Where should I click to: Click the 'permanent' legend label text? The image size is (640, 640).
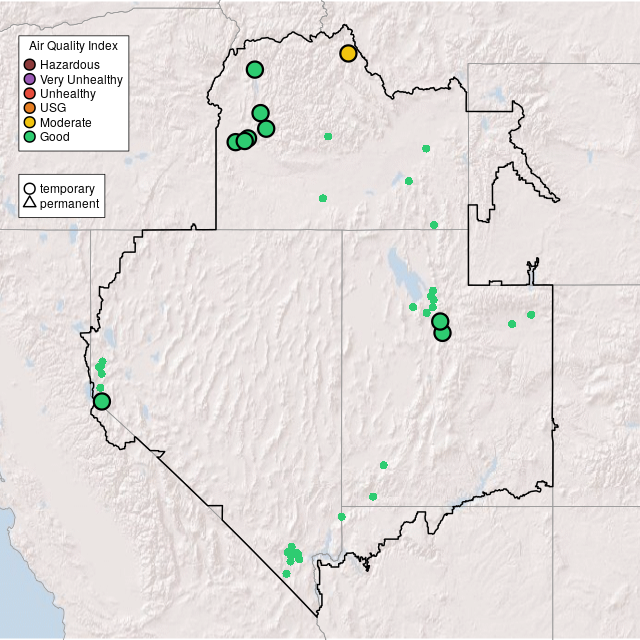click(69, 204)
